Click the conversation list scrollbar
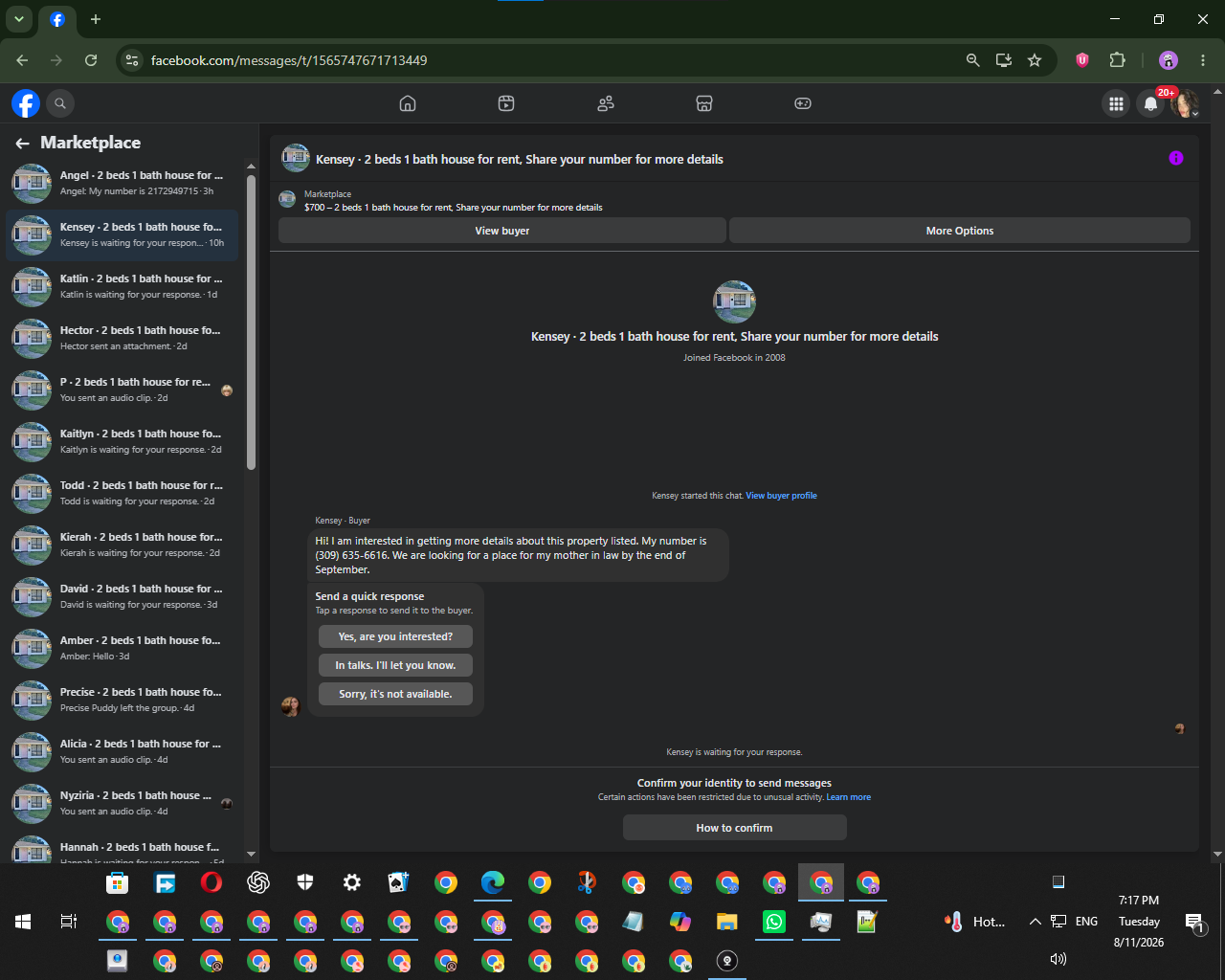1225x980 pixels. (x=252, y=323)
